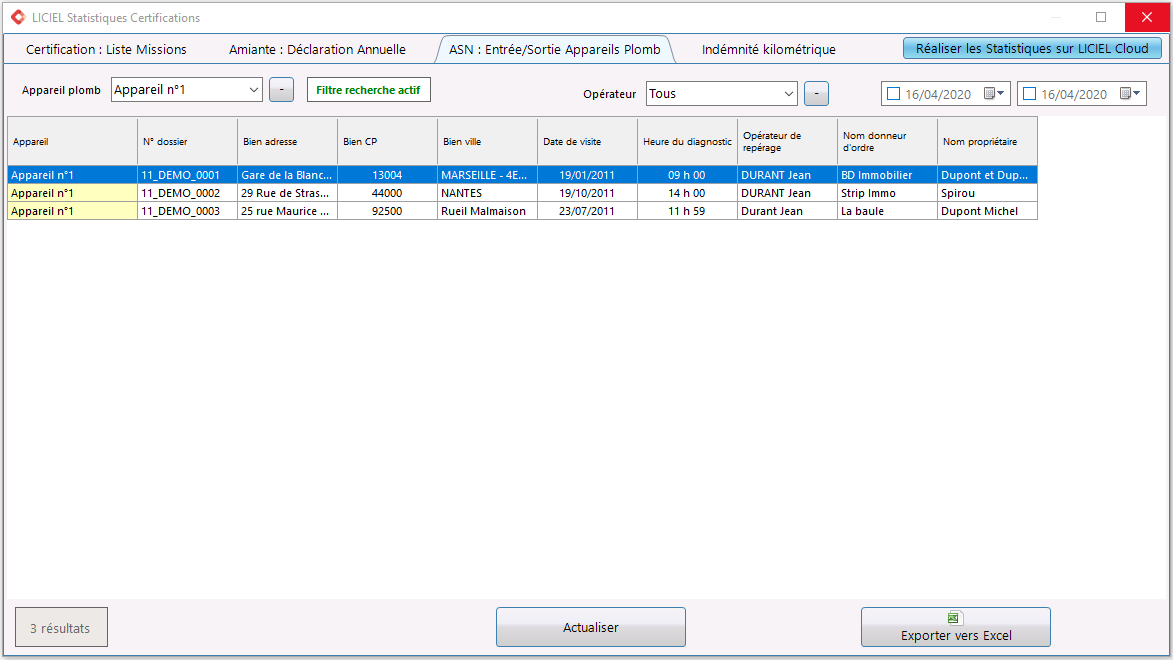Clear the Appareil plomb filter with dash button
This screenshot has width=1173, height=660.
(281, 90)
